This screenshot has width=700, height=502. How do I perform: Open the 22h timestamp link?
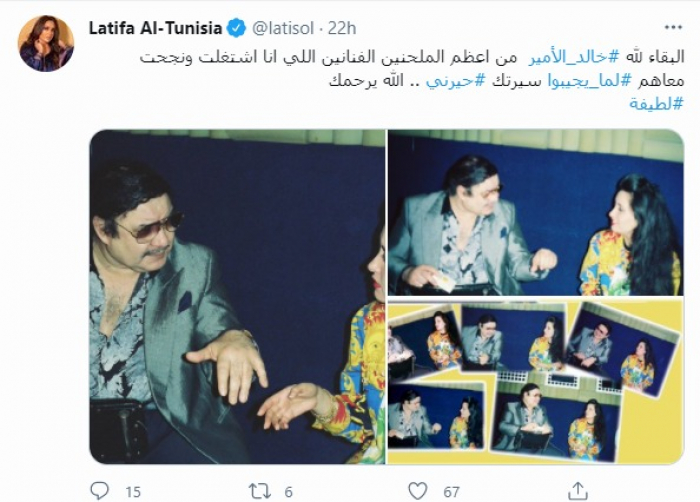point(342,28)
